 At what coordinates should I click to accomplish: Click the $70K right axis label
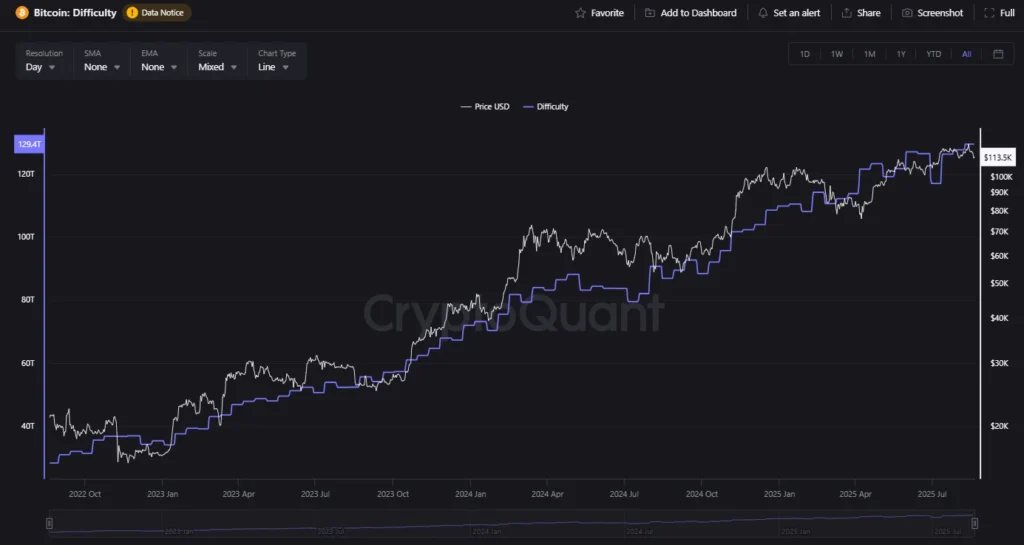tap(999, 232)
